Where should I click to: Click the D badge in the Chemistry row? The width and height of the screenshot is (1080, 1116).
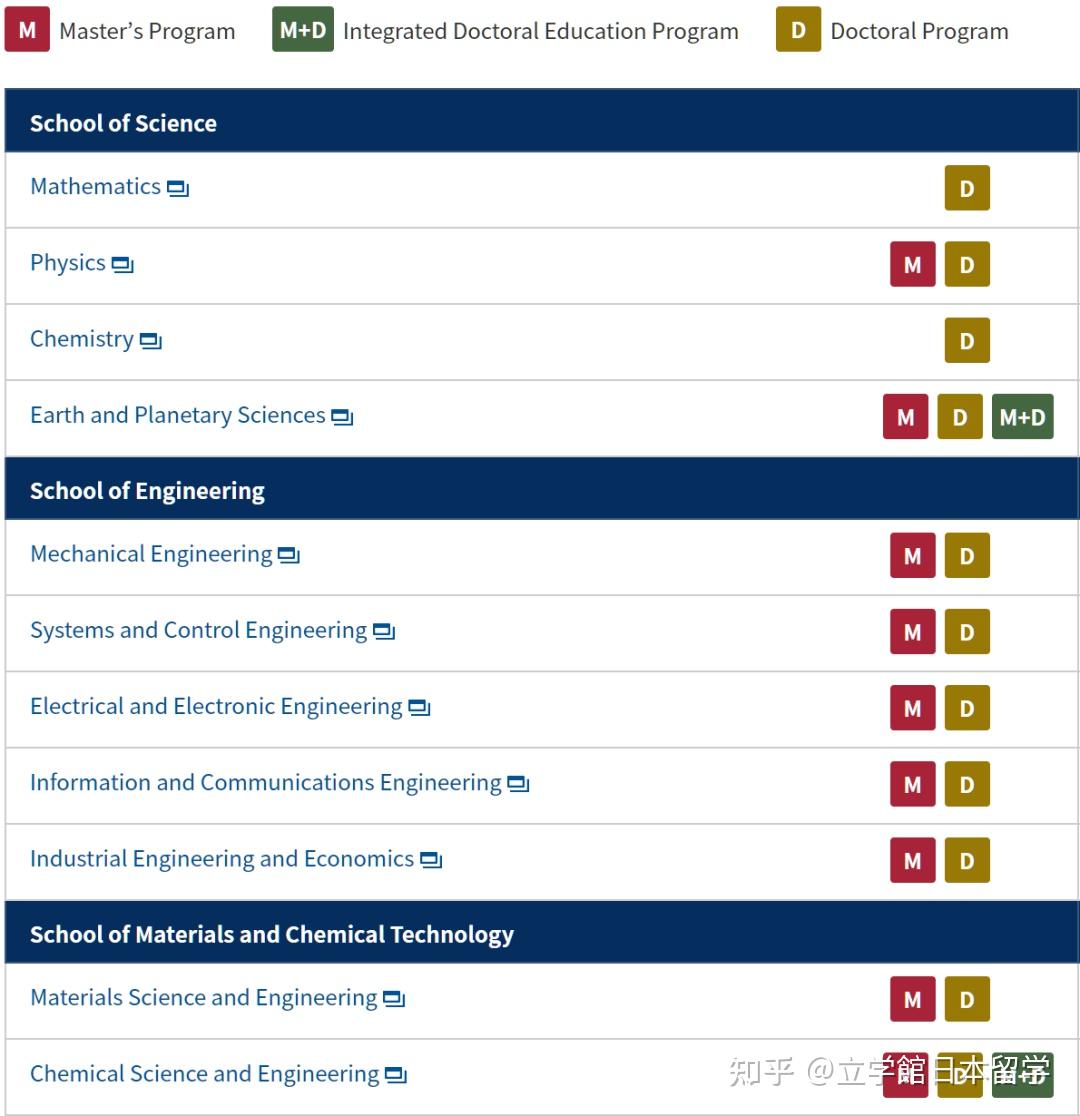point(967,340)
